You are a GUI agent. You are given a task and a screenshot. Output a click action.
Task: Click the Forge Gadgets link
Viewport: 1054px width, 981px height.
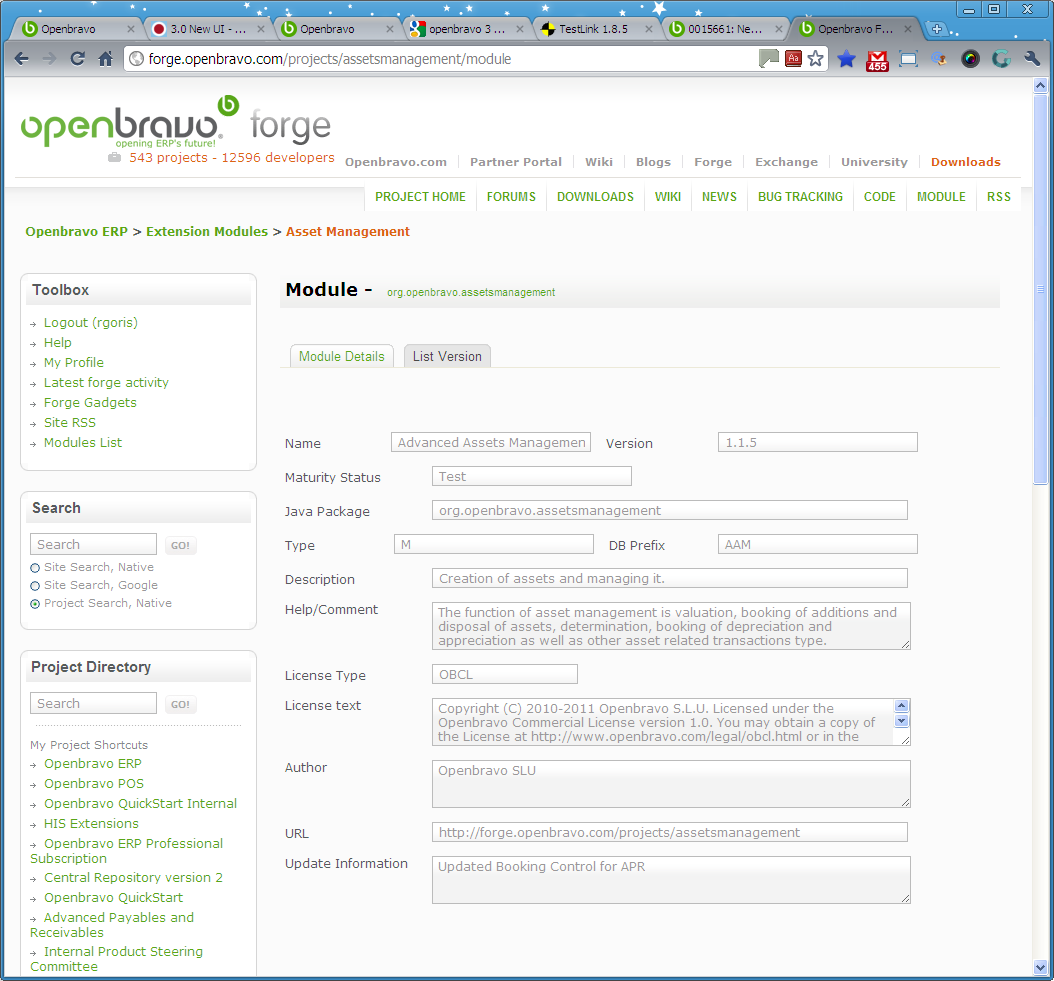pos(90,403)
